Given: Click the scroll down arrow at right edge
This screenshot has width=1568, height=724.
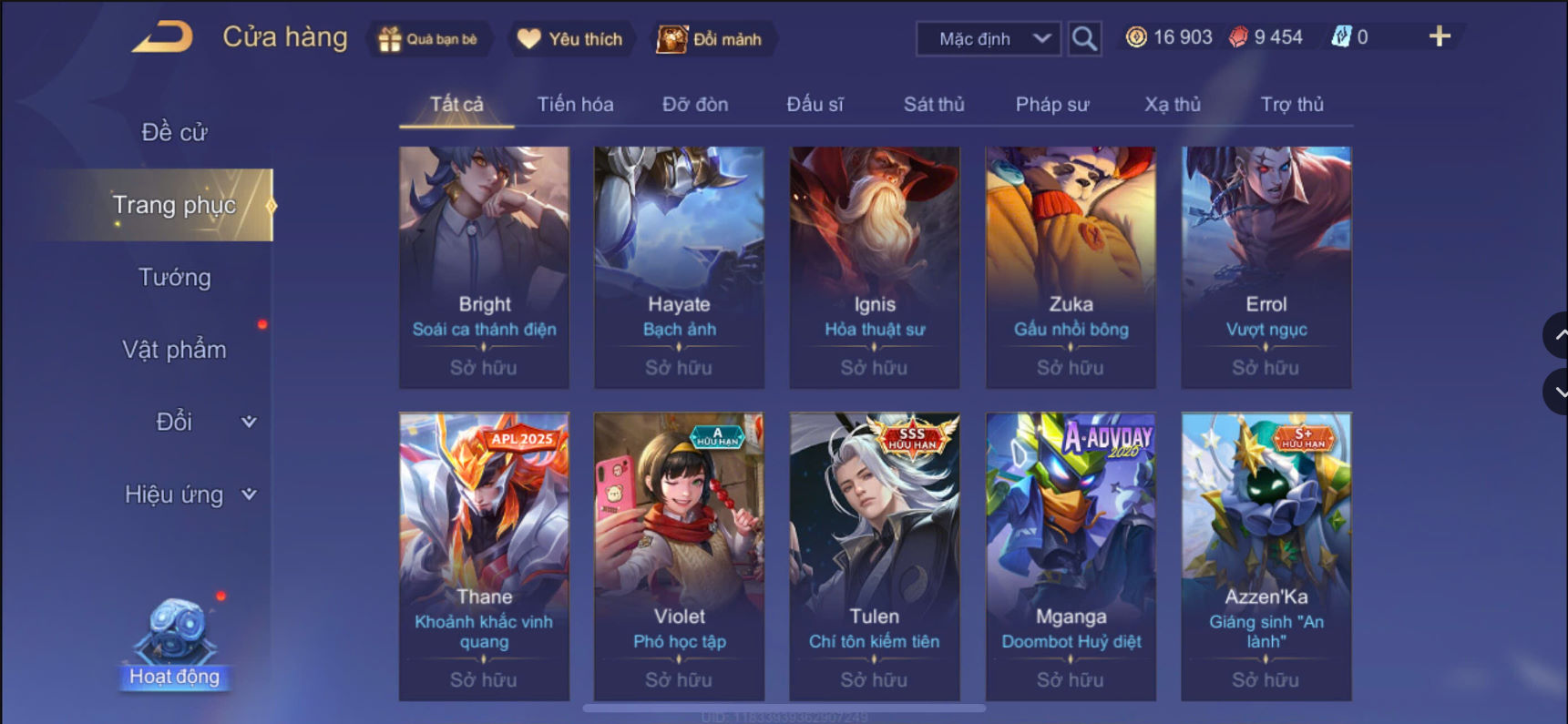Looking at the screenshot, I should 1557,392.
